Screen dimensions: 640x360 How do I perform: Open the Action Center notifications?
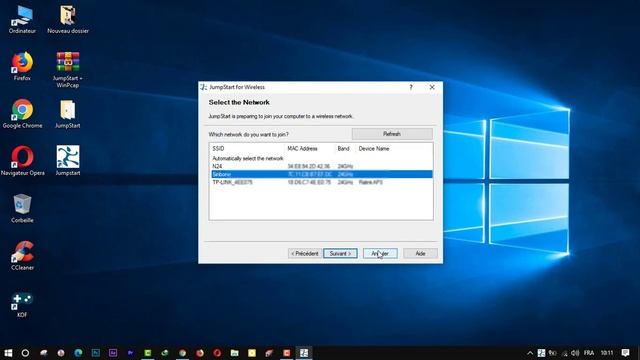coord(625,353)
